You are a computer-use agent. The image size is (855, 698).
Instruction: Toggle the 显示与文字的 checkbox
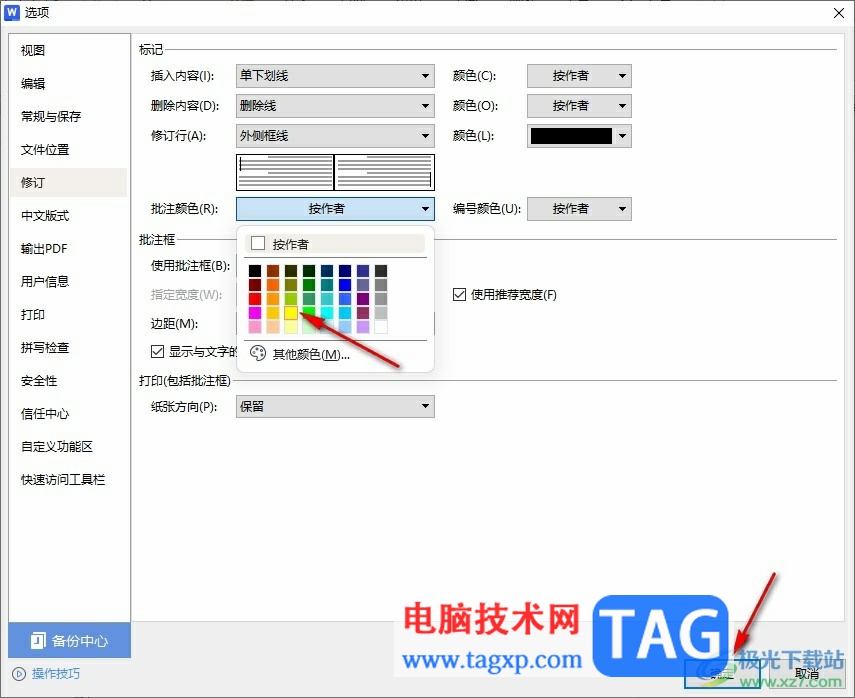157,352
